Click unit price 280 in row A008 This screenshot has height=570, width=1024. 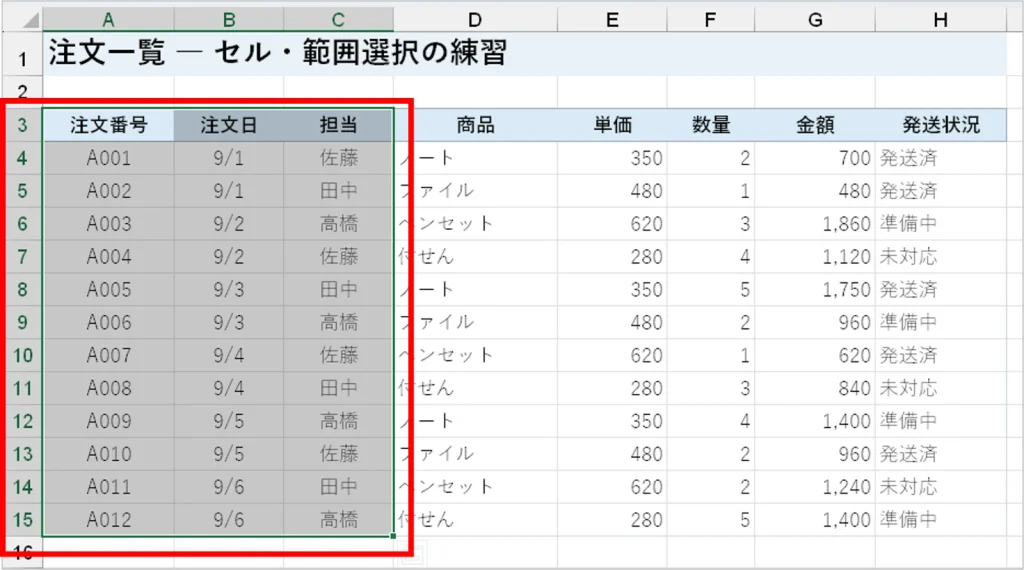612,388
